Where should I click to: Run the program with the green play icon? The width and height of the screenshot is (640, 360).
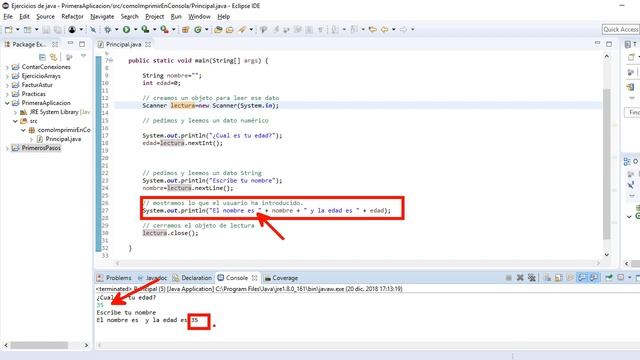[127, 29]
